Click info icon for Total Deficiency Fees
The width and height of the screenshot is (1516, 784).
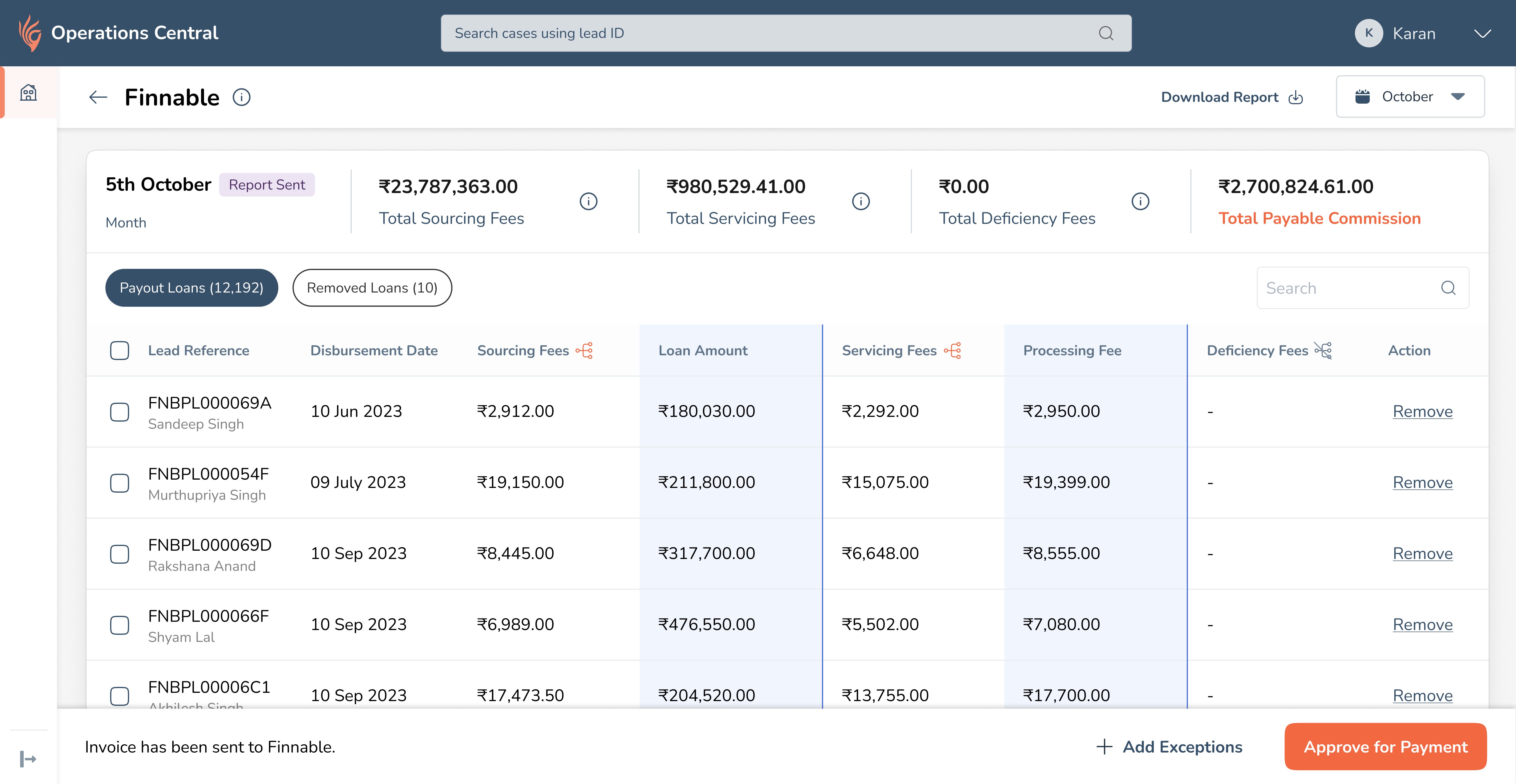1140,201
